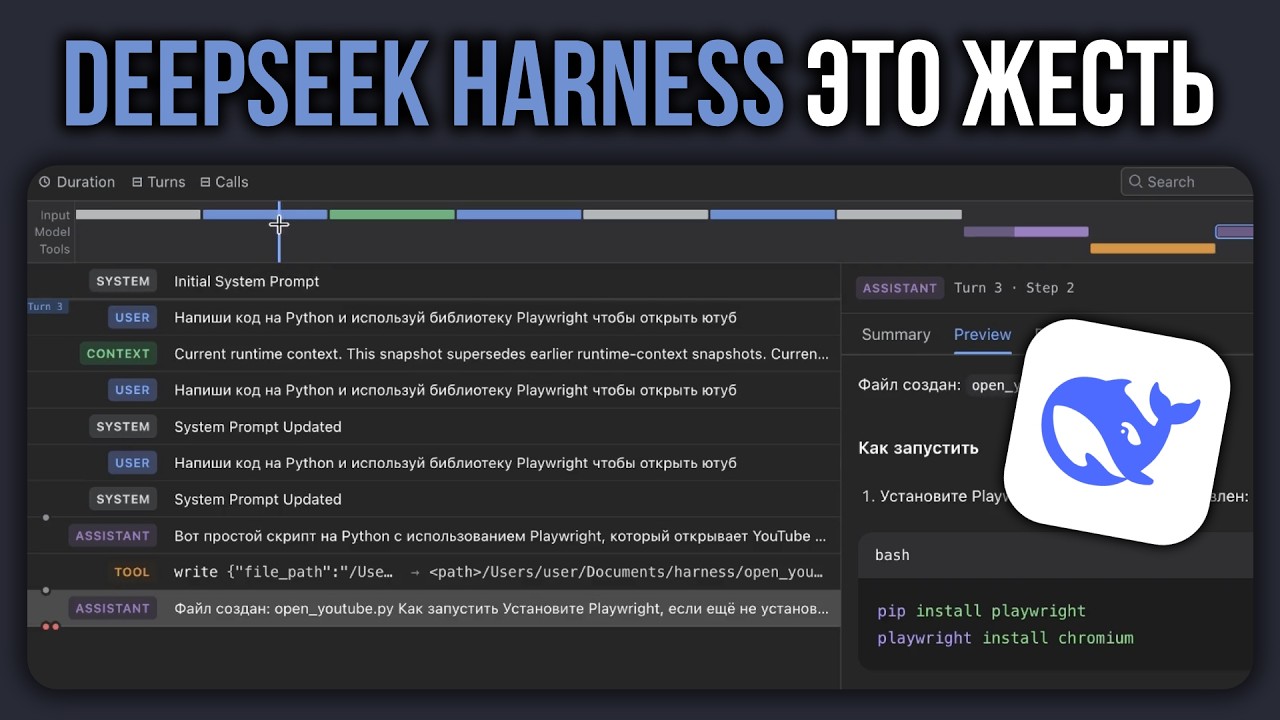Select the orange segment on Tools timeline

click(1152, 248)
